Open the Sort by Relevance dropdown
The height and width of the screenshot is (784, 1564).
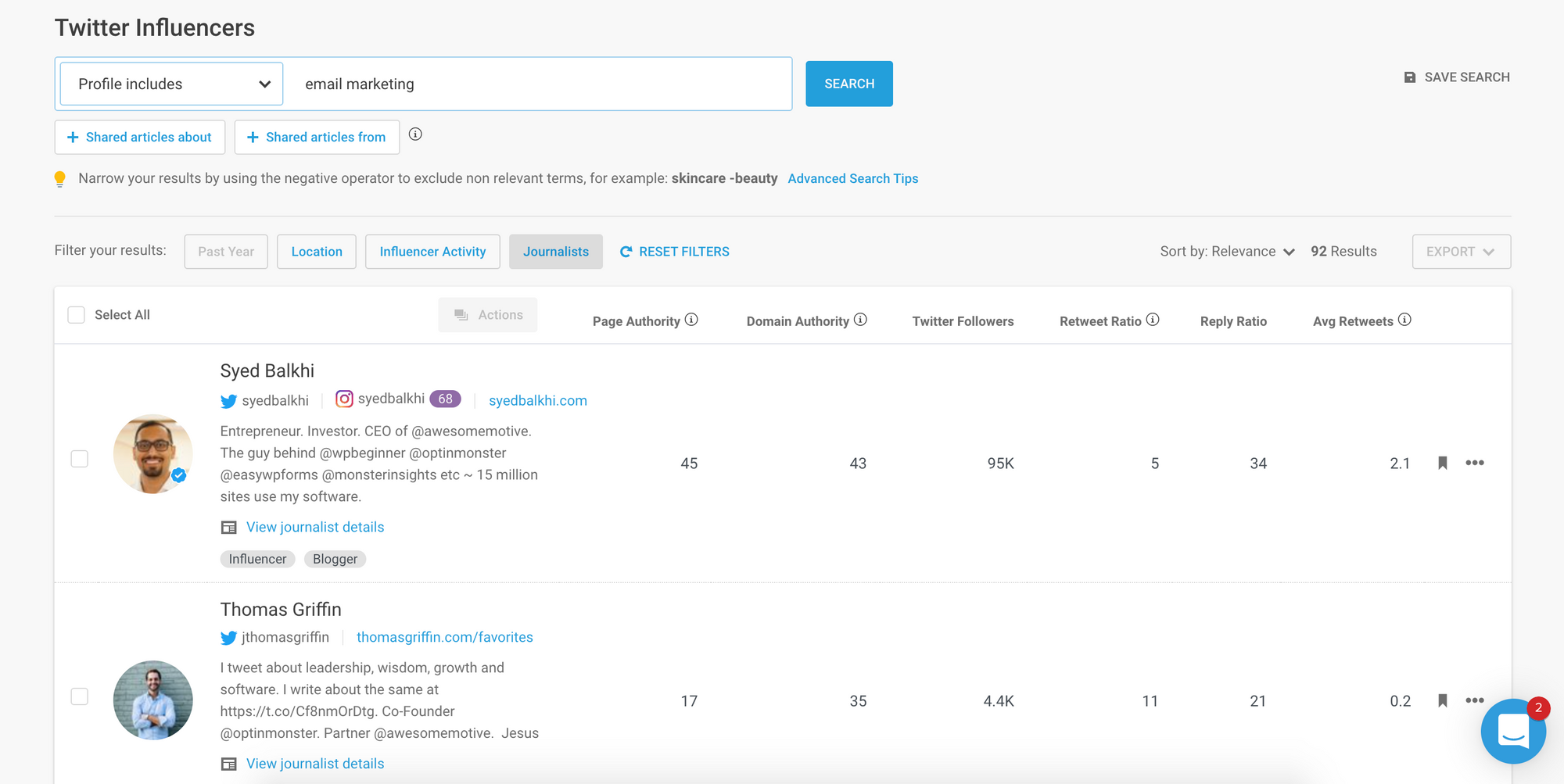(1227, 252)
